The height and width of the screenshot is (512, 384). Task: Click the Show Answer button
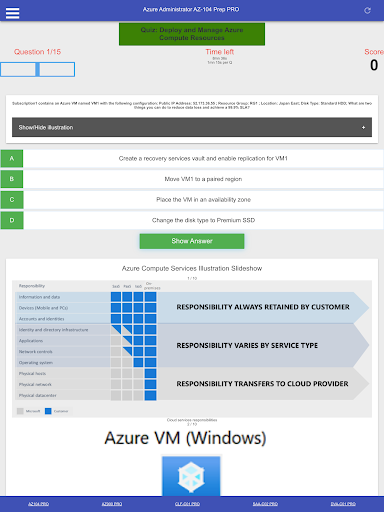point(192,241)
